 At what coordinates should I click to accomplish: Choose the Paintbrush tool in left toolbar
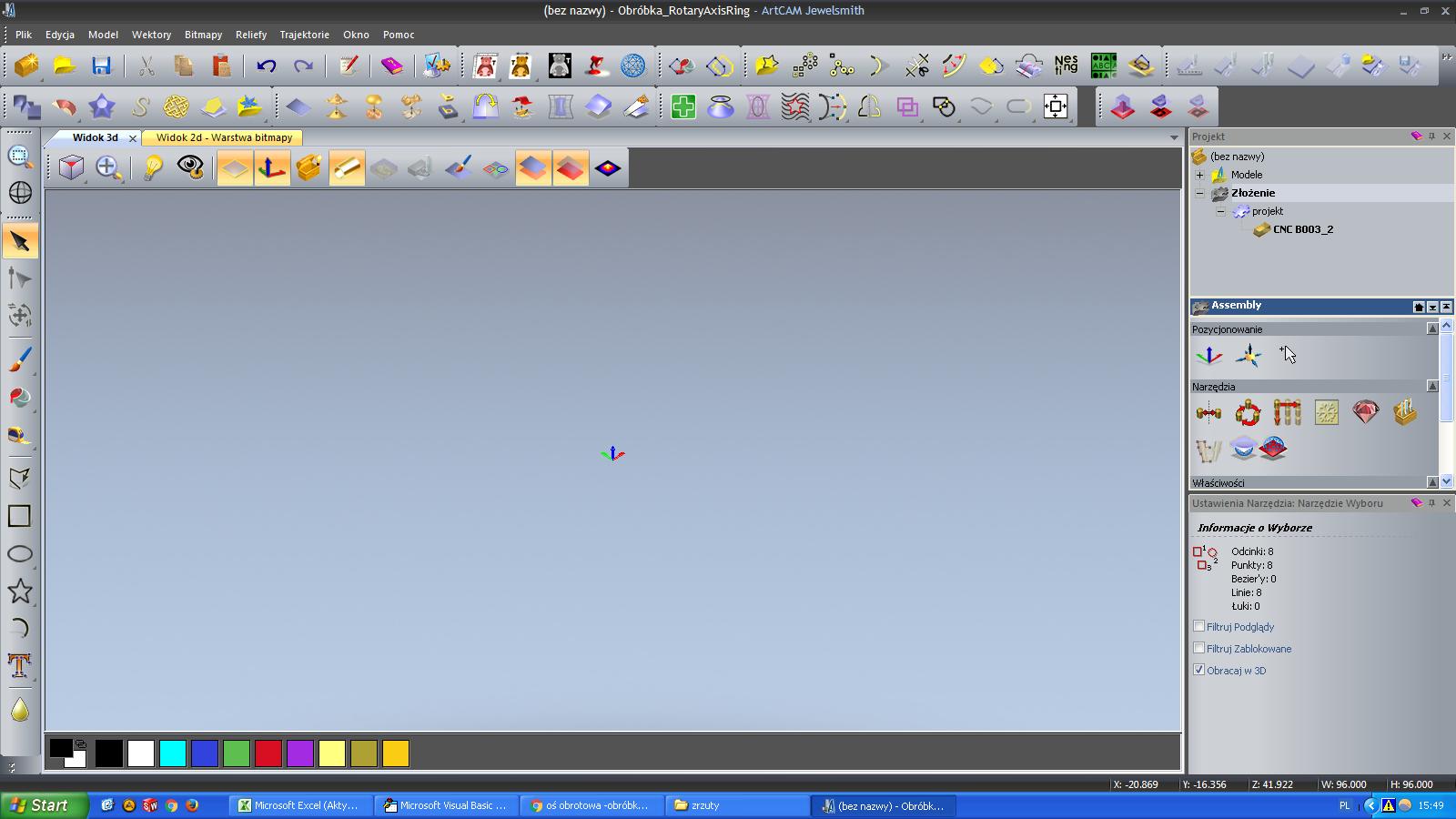point(20,360)
